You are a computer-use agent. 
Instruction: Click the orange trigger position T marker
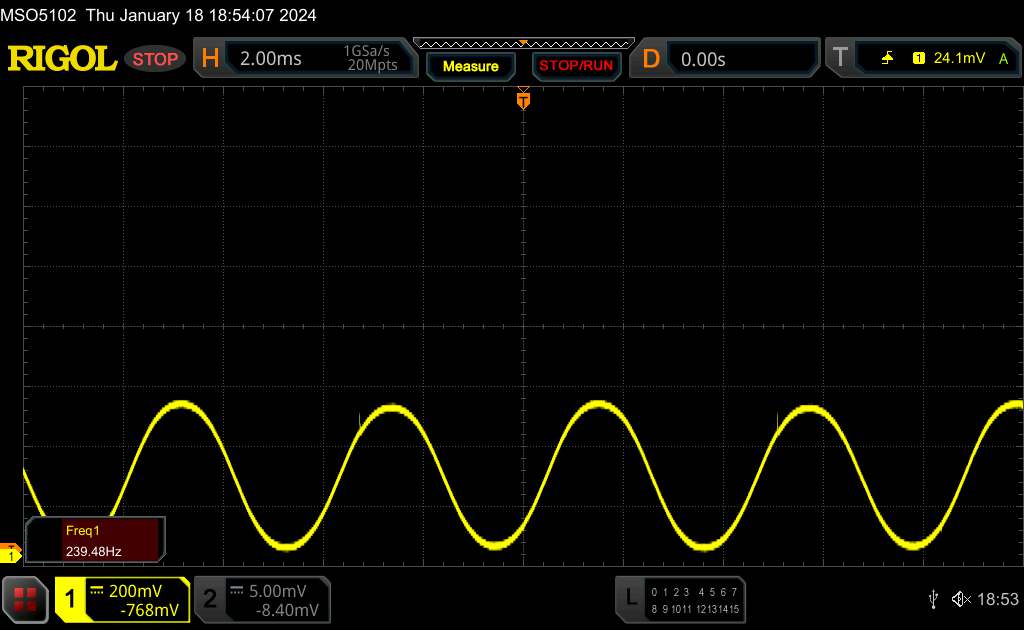[x=523, y=100]
